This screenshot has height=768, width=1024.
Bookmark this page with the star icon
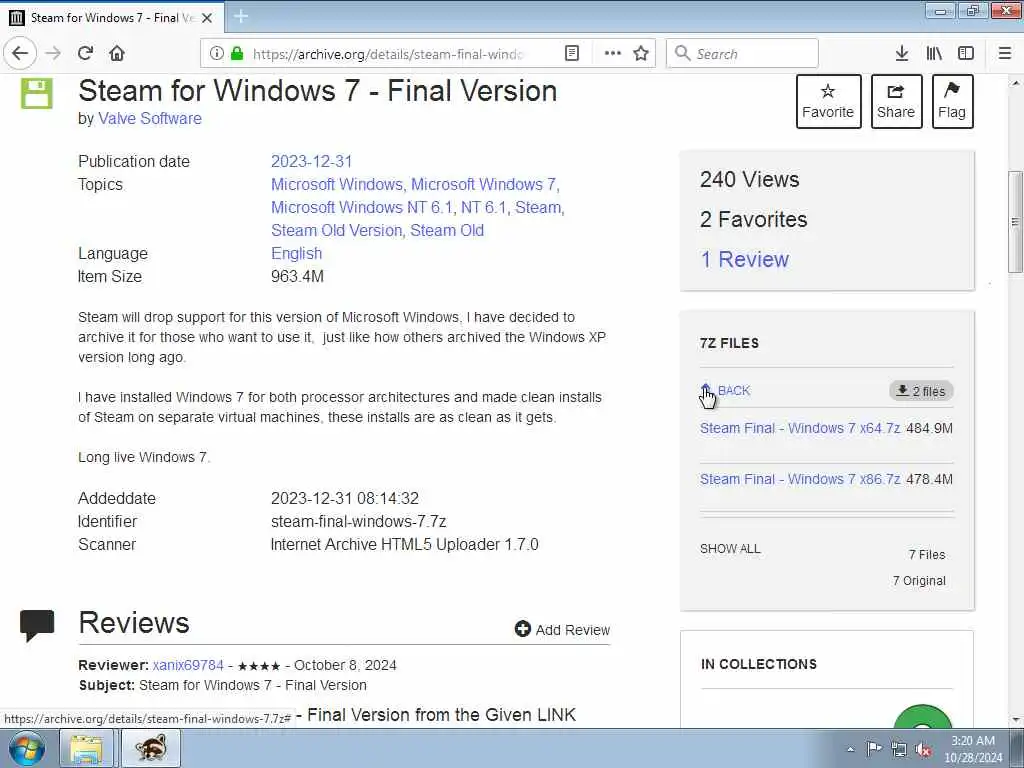pyautogui.click(x=641, y=53)
